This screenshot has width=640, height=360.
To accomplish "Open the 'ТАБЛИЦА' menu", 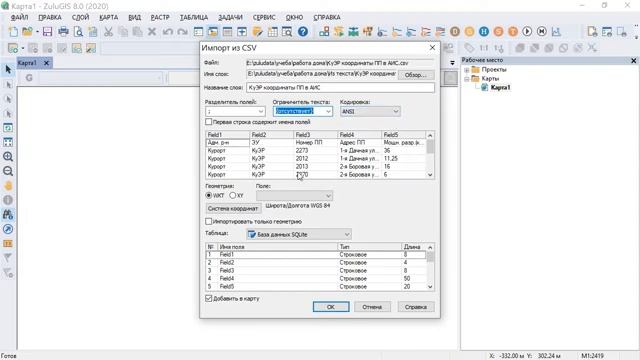I will 194,18.
